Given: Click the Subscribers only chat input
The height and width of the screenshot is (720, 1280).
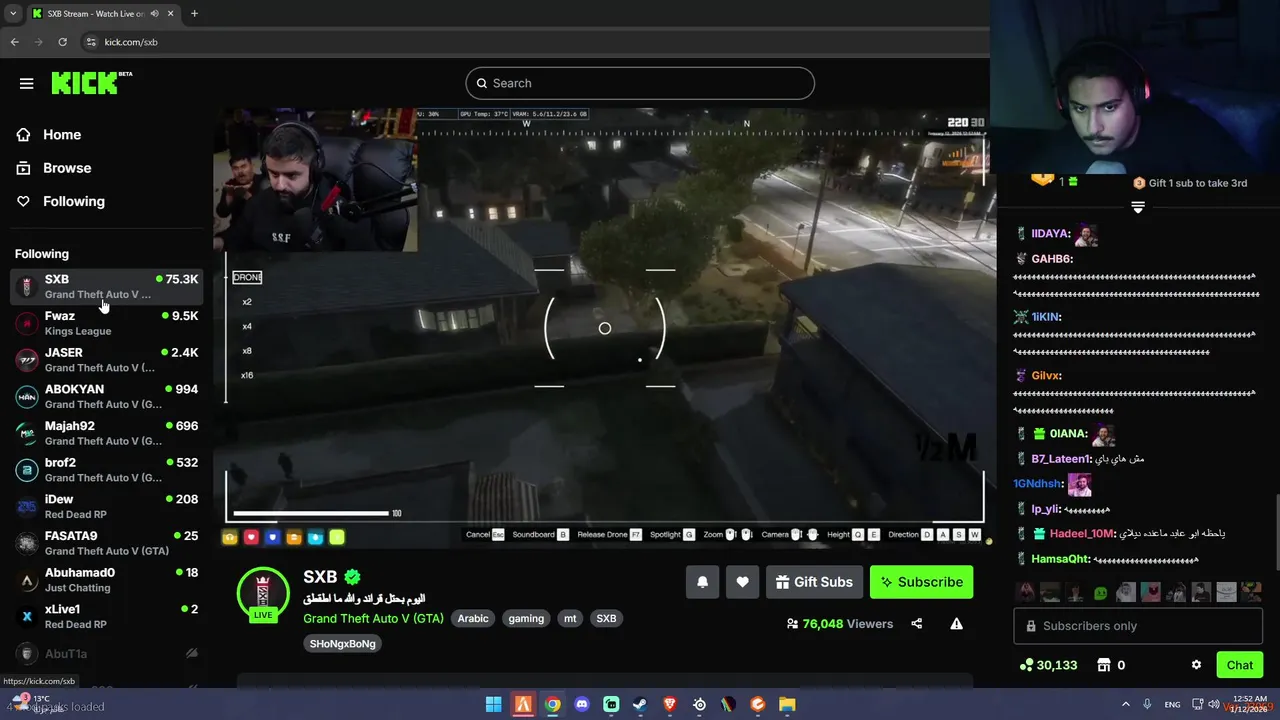Looking at the screenshot, I should [x=1138, y=626].
